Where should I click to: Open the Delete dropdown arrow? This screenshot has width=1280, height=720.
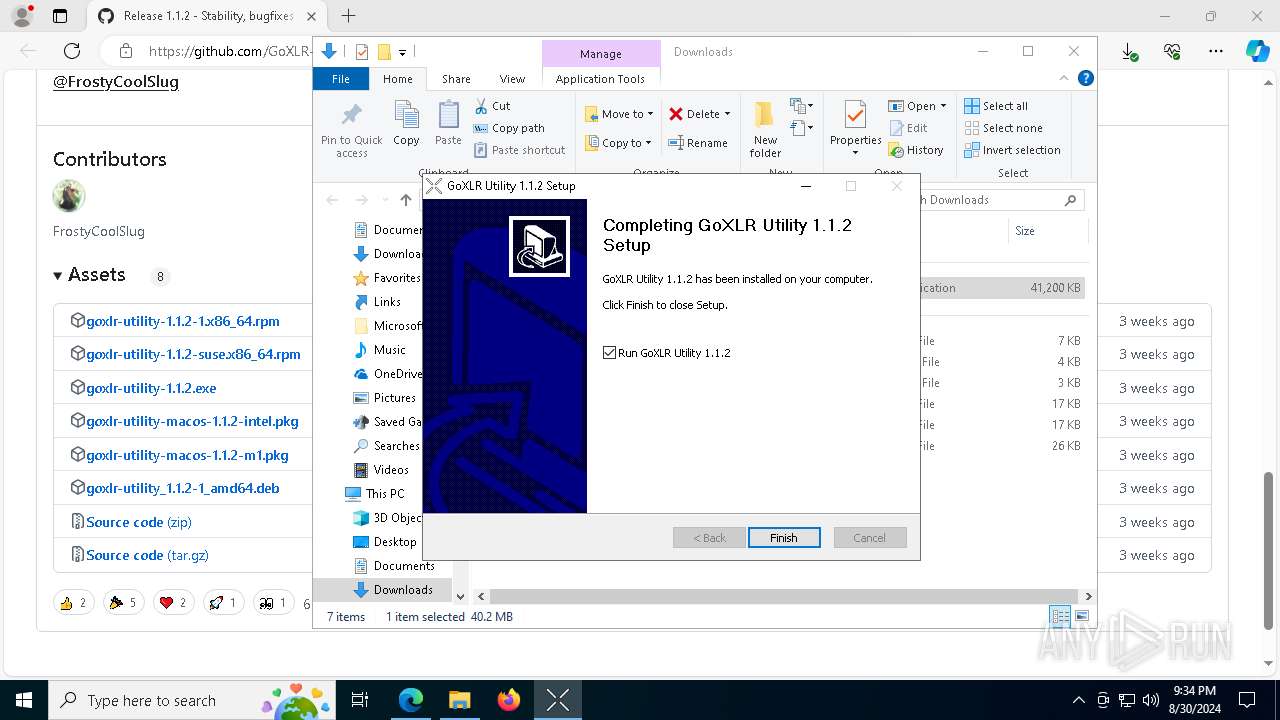click(727, 114)
